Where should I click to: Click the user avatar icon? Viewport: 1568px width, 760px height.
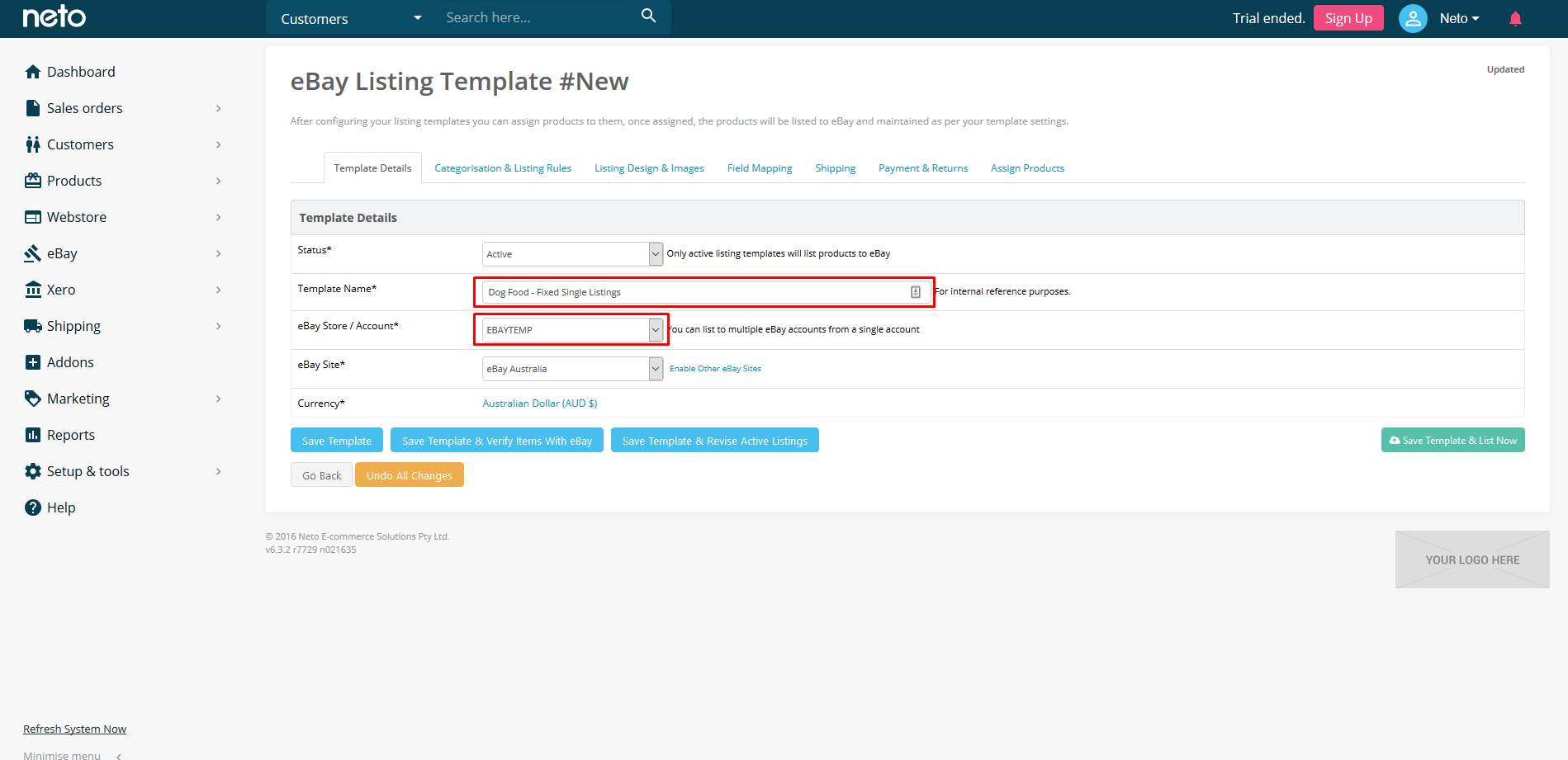1413,18
